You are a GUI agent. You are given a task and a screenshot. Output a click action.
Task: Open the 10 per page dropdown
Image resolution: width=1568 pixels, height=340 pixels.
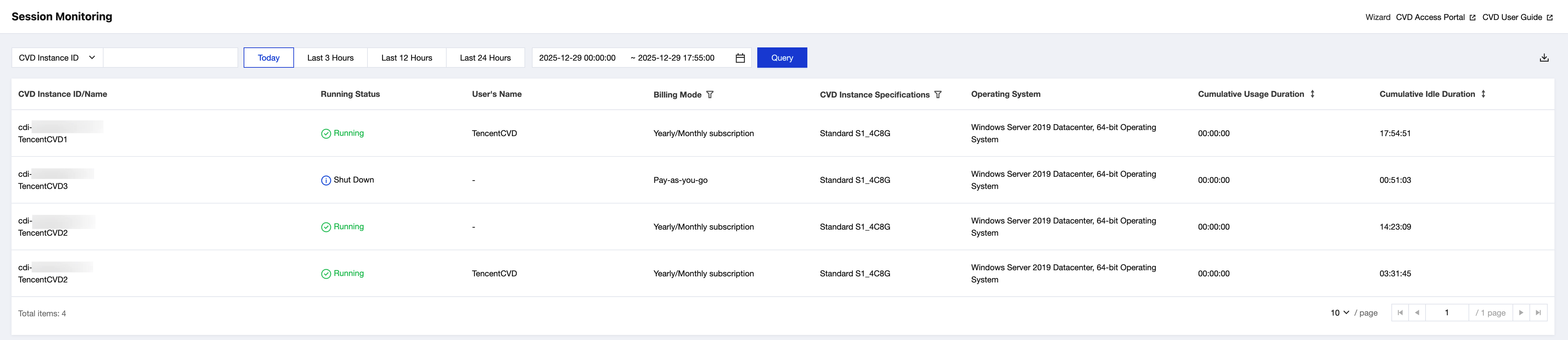coord(1340,313)
